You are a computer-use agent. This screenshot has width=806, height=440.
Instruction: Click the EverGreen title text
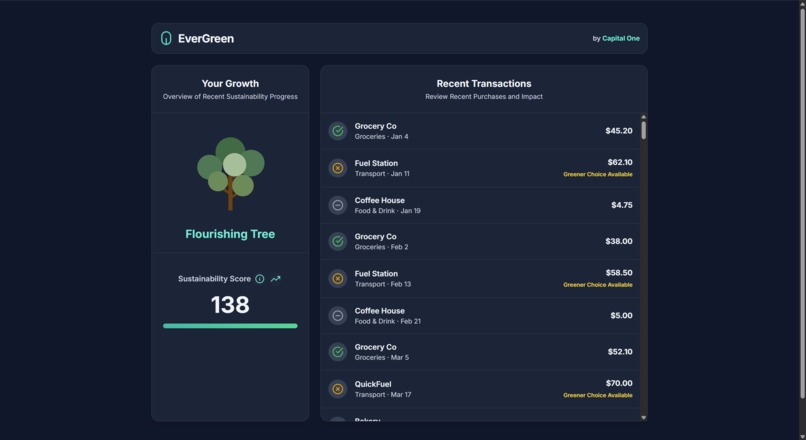click(206, 39)
